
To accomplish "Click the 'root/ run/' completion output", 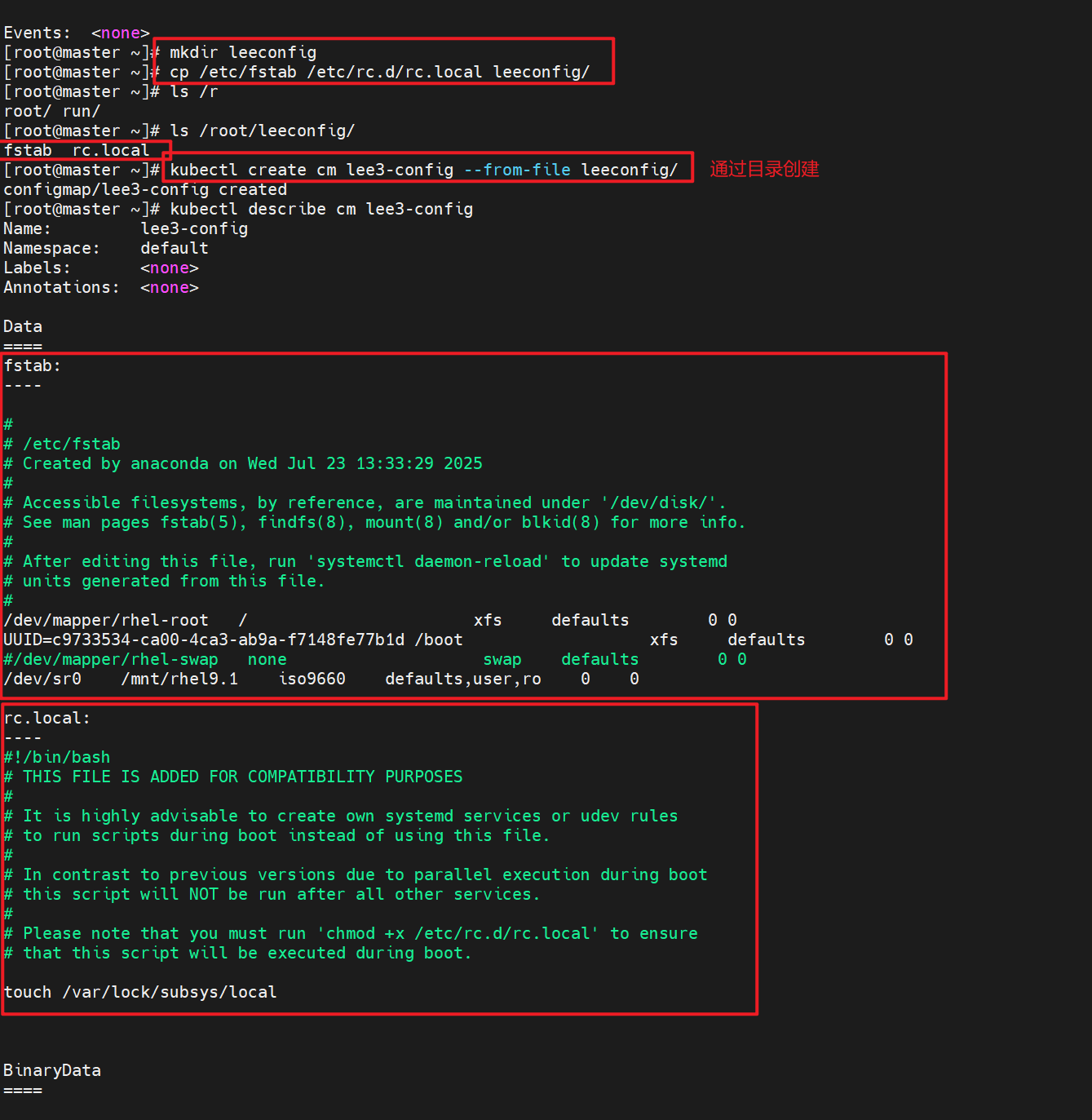I will point(52,111).
